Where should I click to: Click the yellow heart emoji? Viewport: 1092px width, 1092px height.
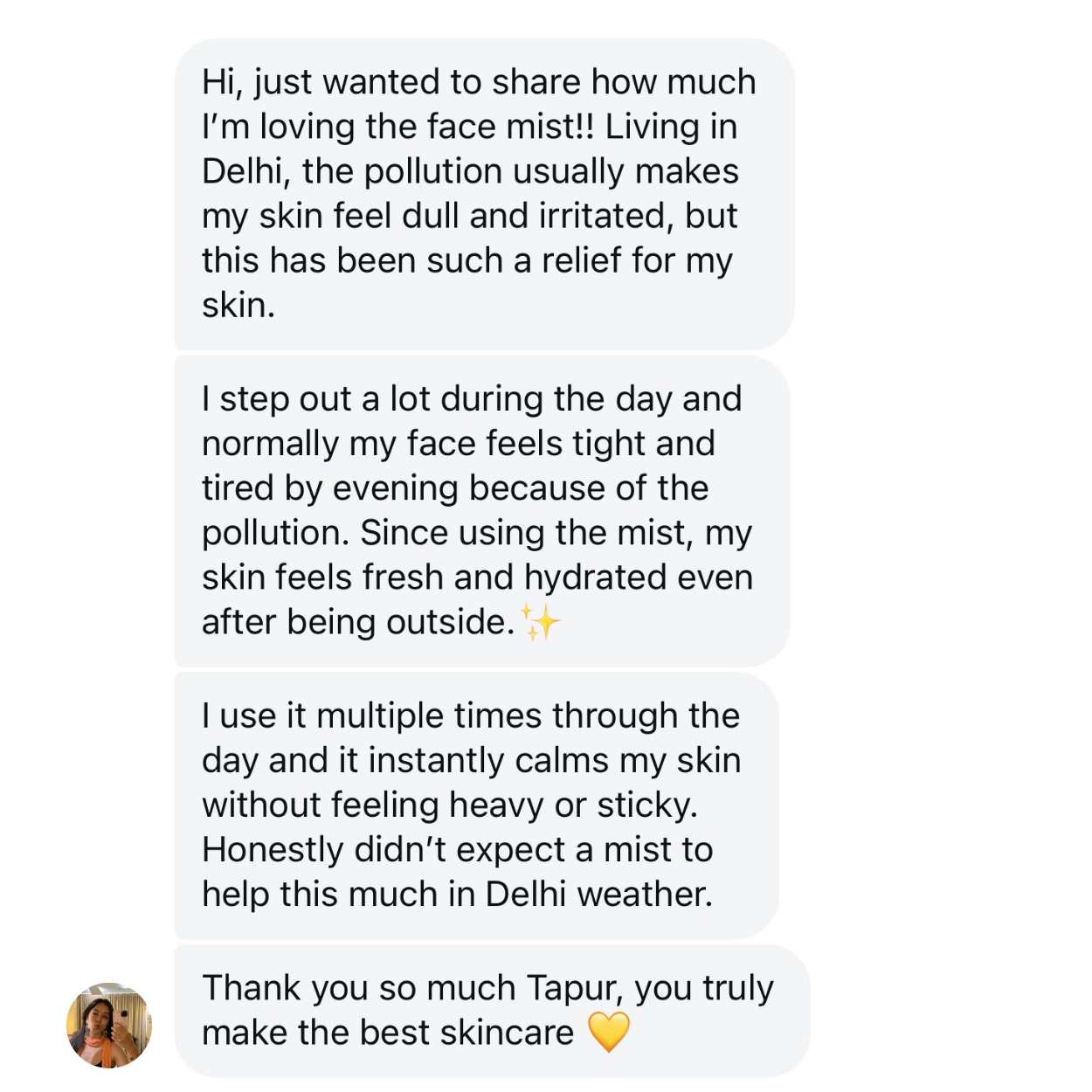609,1032
